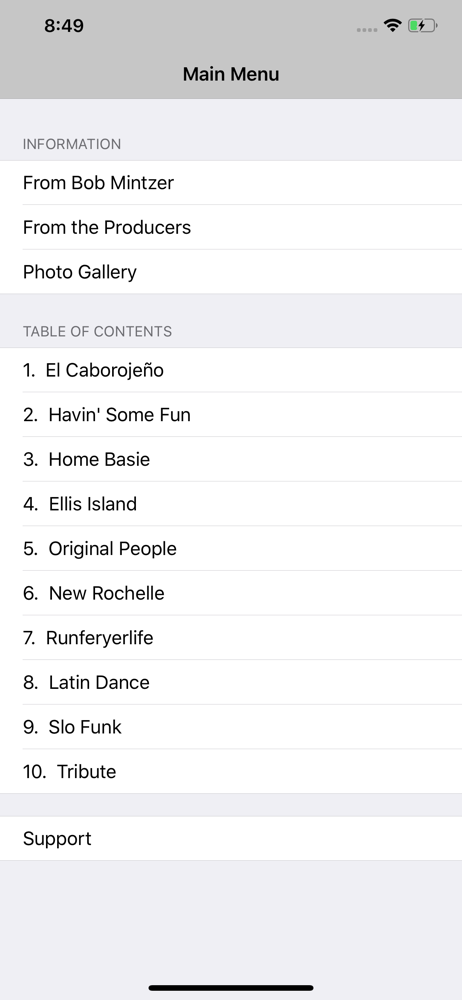Choose track 3 Home Basie
This screenshot has width=462, height=1000.
231,460
